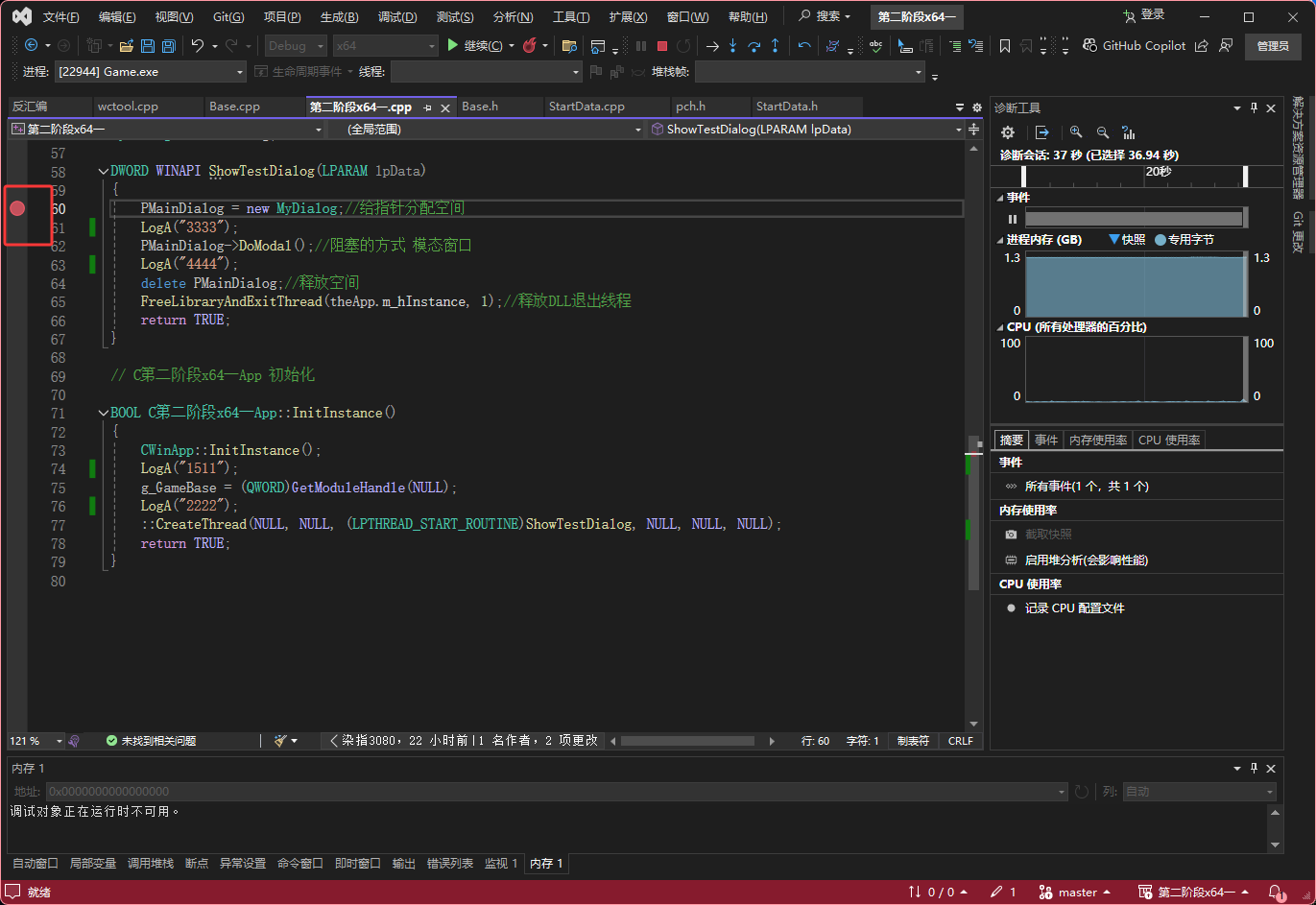Image resolution: width=1316 pixels, height=905 pixels.
Task: Click the show next statement arrow icon
Action: click(712, 45)
